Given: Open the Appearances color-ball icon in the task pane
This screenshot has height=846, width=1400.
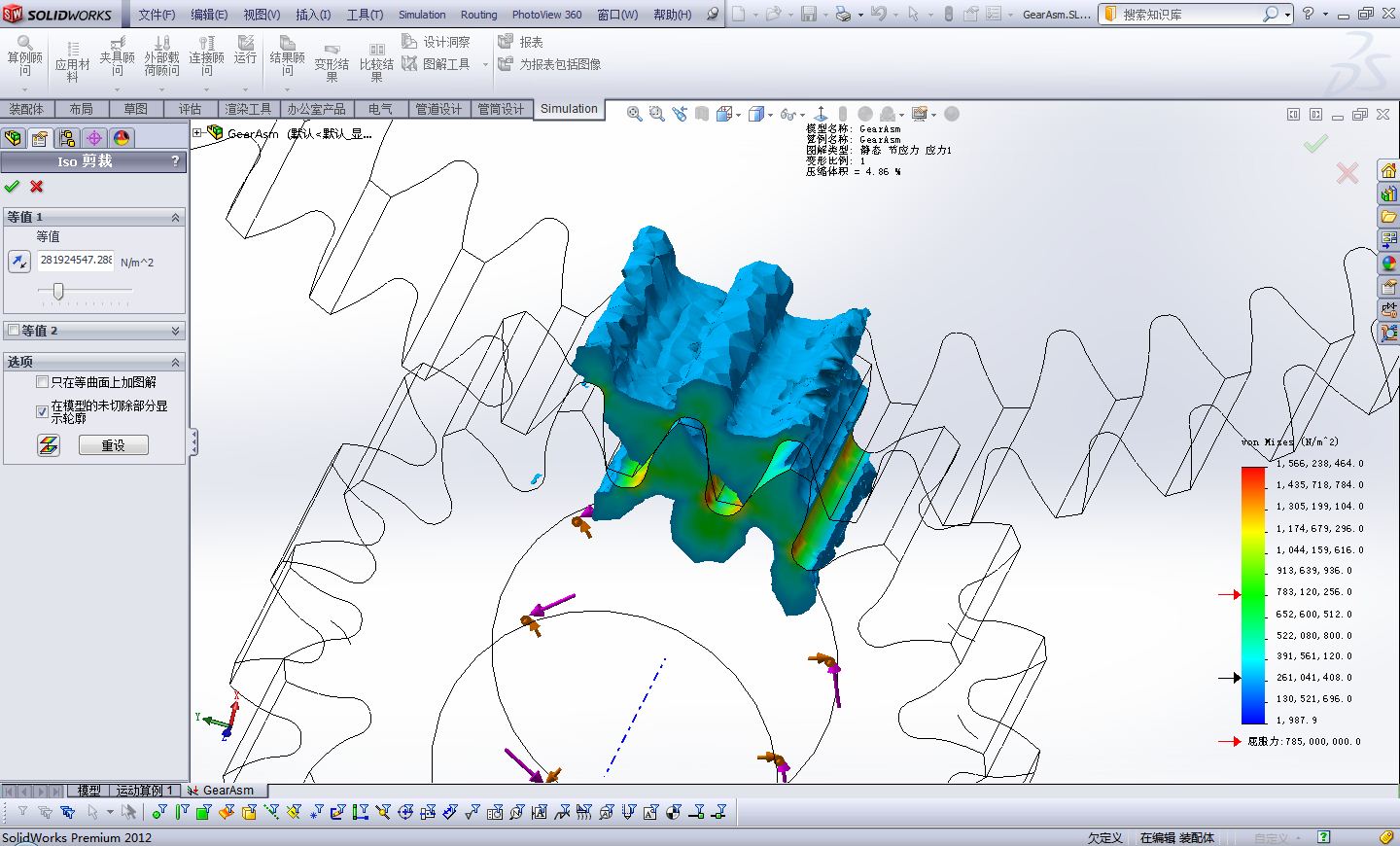Looking at the screenshot, I should coord(1389,264).
